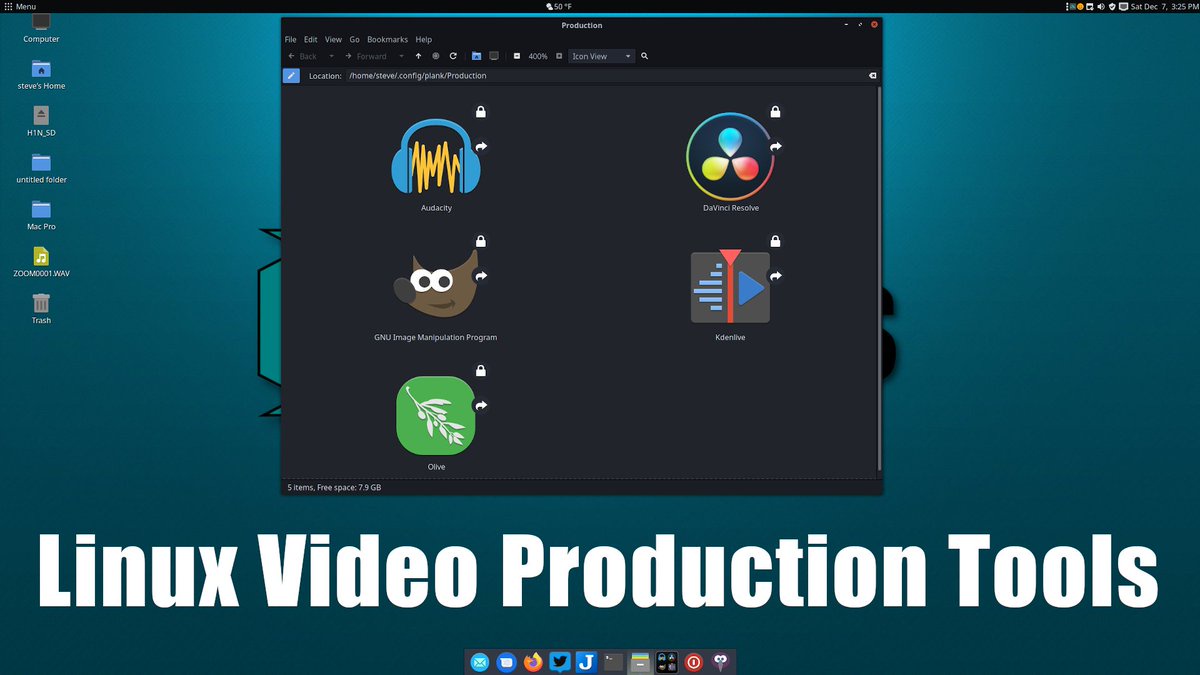The width and height of the screenshot is (1200, 675).
Task: Go up to the parent folder
Action: (x=419, y=56)
